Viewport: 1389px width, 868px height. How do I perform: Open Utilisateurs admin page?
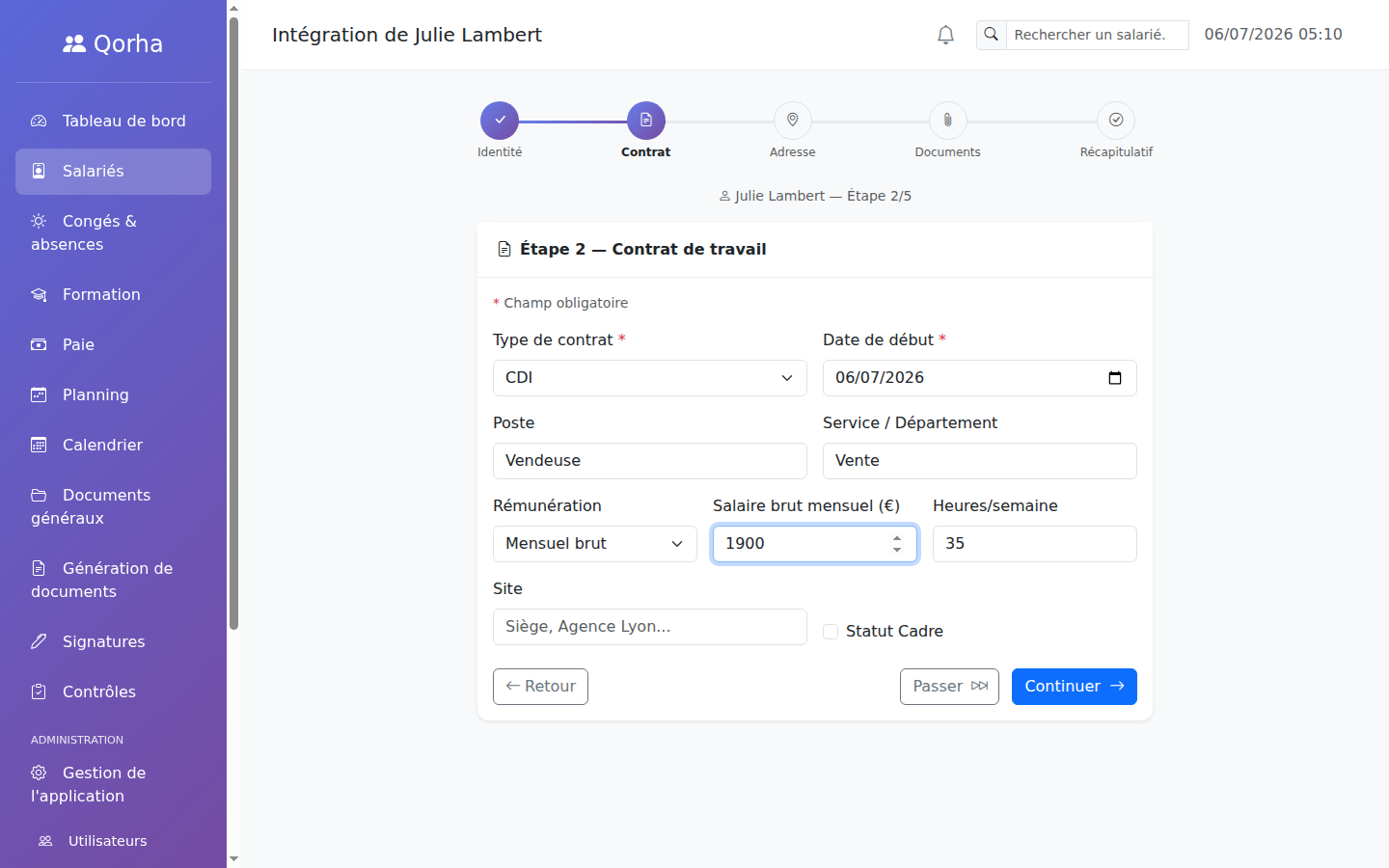(113, 841)
